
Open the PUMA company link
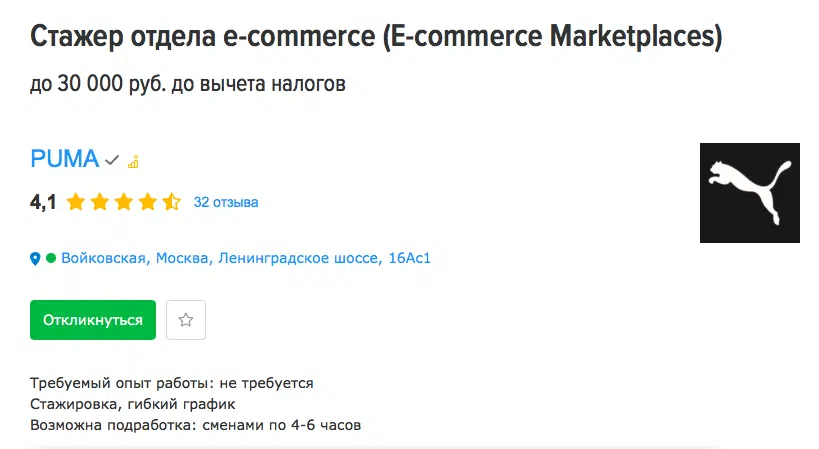coord(65,159)
